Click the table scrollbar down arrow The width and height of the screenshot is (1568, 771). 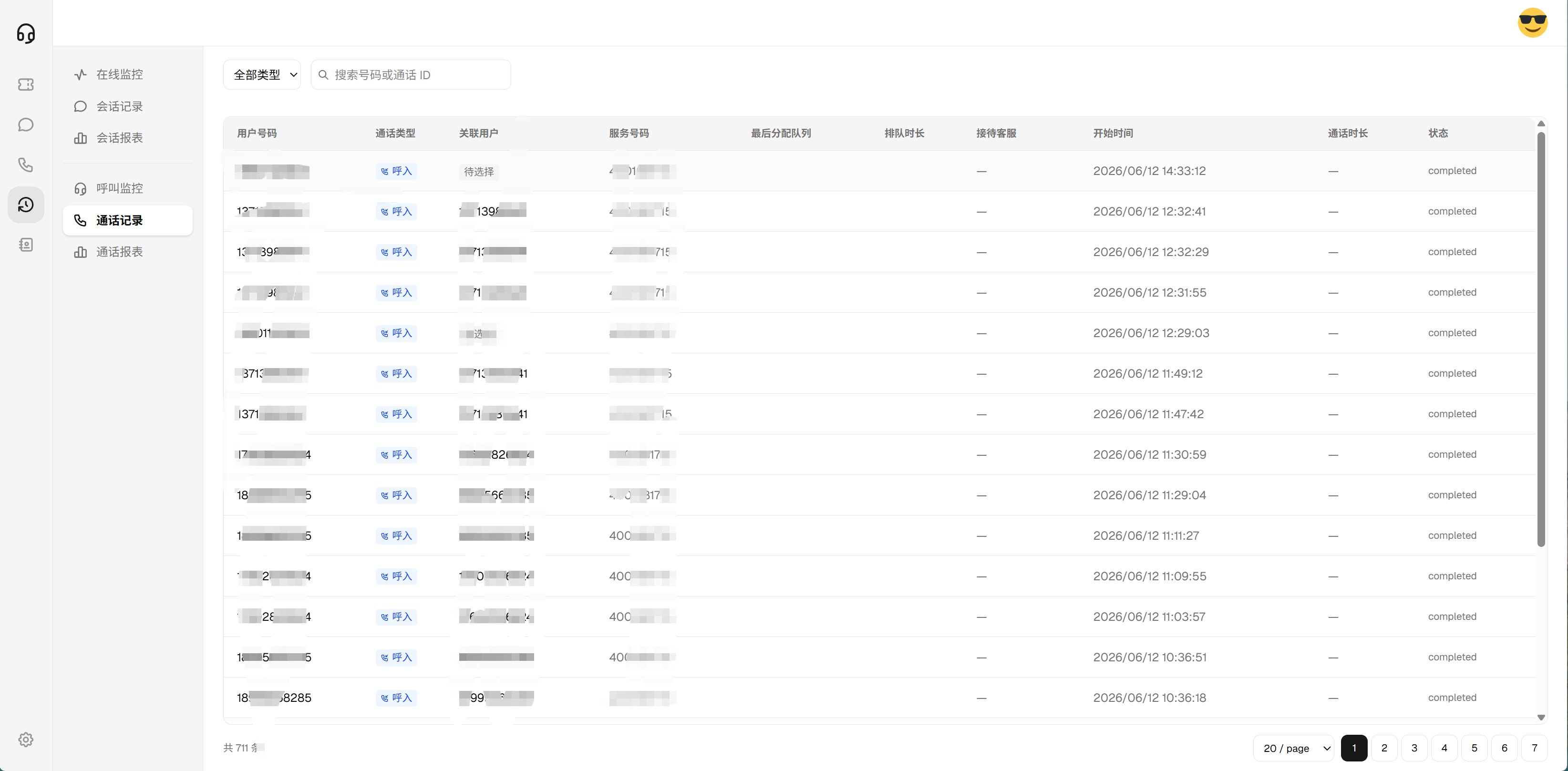(x=1541, y=718)
